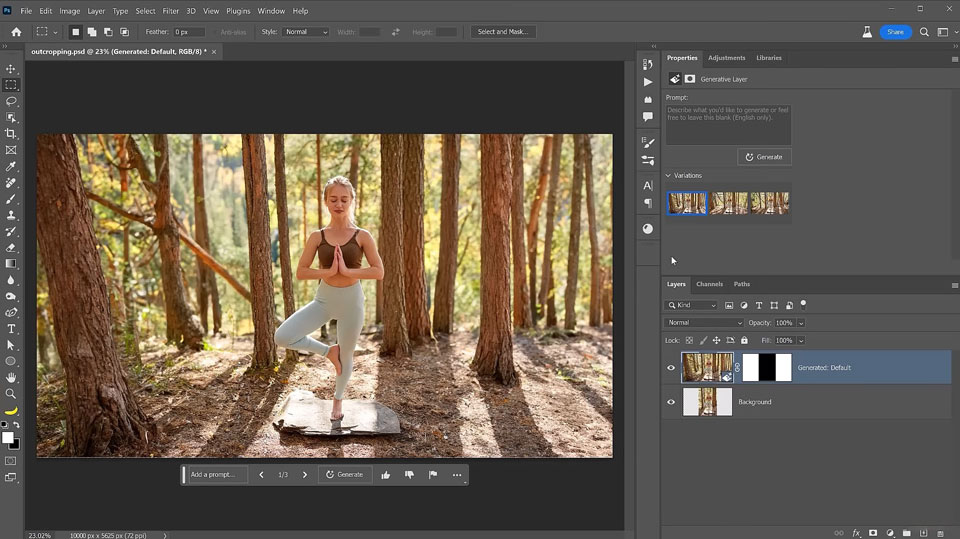Select the Lasso tool
The height and width of the screenshot is (539, 960).
tap(10, 101)
